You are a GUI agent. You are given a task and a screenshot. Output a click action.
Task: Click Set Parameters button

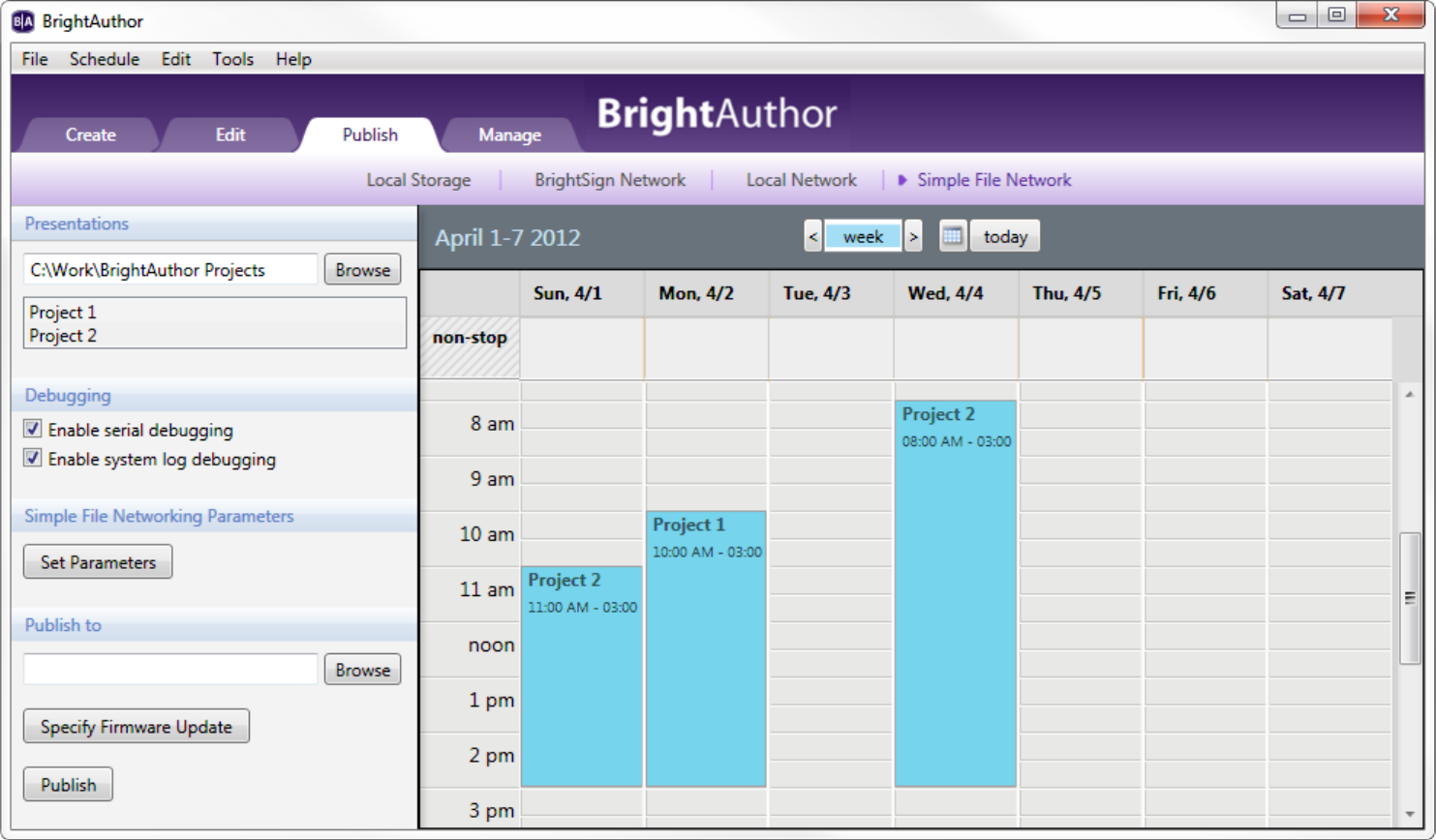point(98,562)
